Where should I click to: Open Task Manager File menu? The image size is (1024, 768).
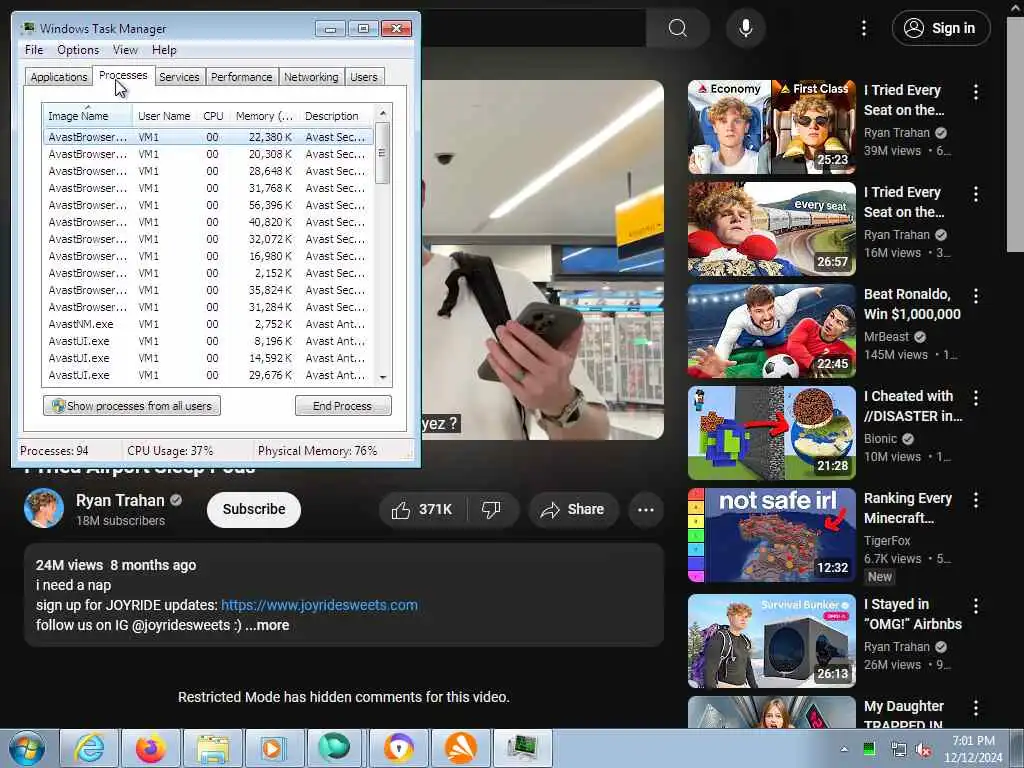tap(34, 50)
